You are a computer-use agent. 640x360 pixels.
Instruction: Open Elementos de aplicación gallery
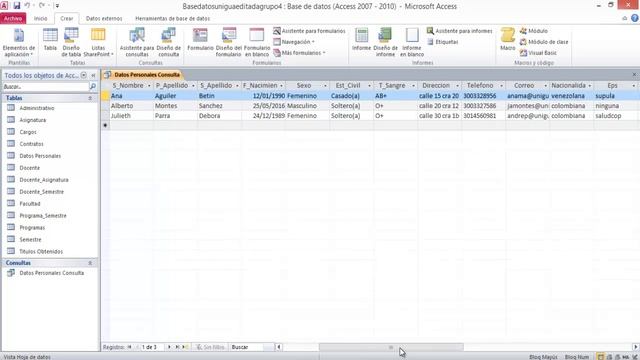point(19,42)
